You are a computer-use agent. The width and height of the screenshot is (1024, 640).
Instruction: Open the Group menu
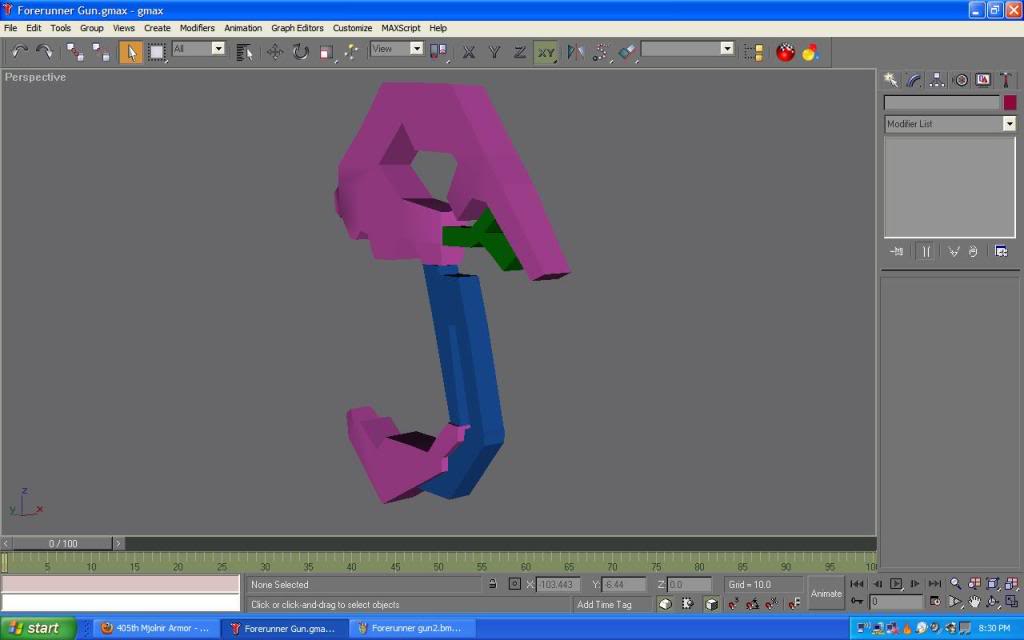[91, 28]
